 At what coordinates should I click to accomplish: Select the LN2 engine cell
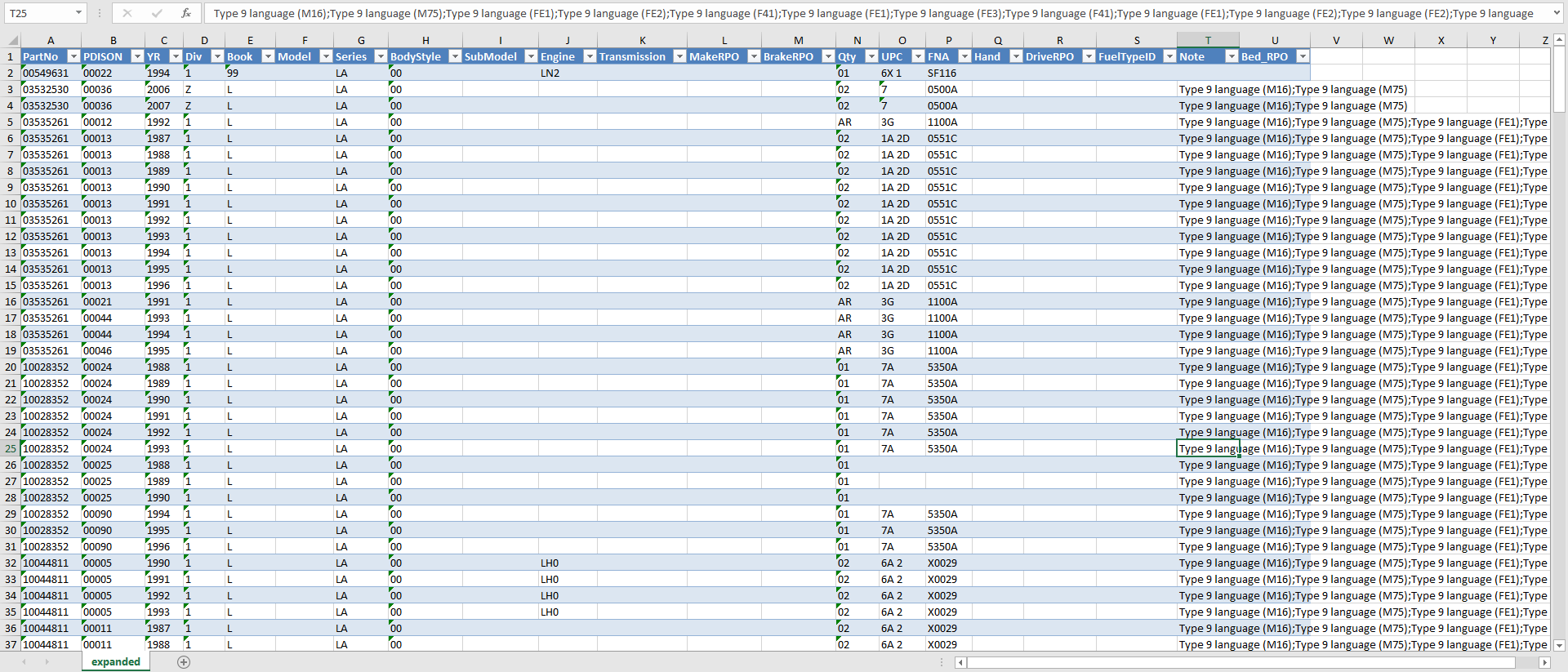click(x=568, y=73)
